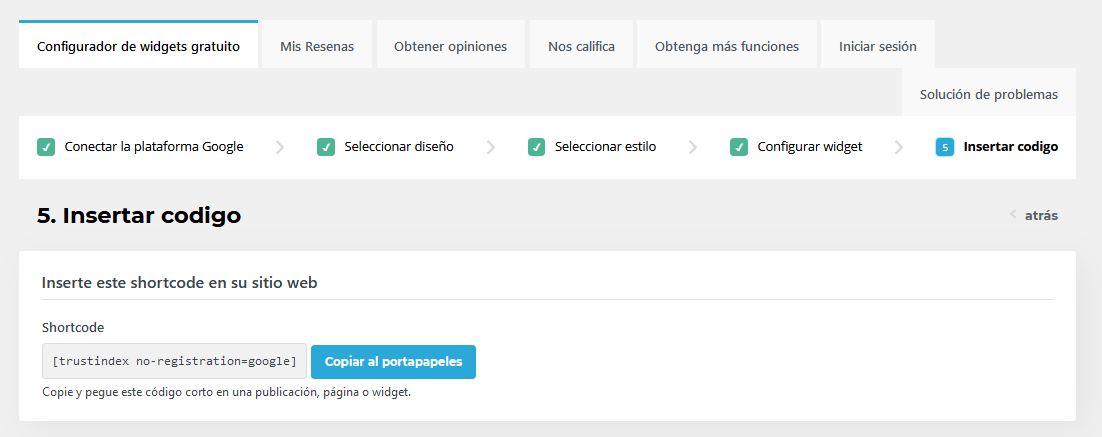Click the trustindex shortcode field
This screenshot has width=1102, height=437.
174,361
